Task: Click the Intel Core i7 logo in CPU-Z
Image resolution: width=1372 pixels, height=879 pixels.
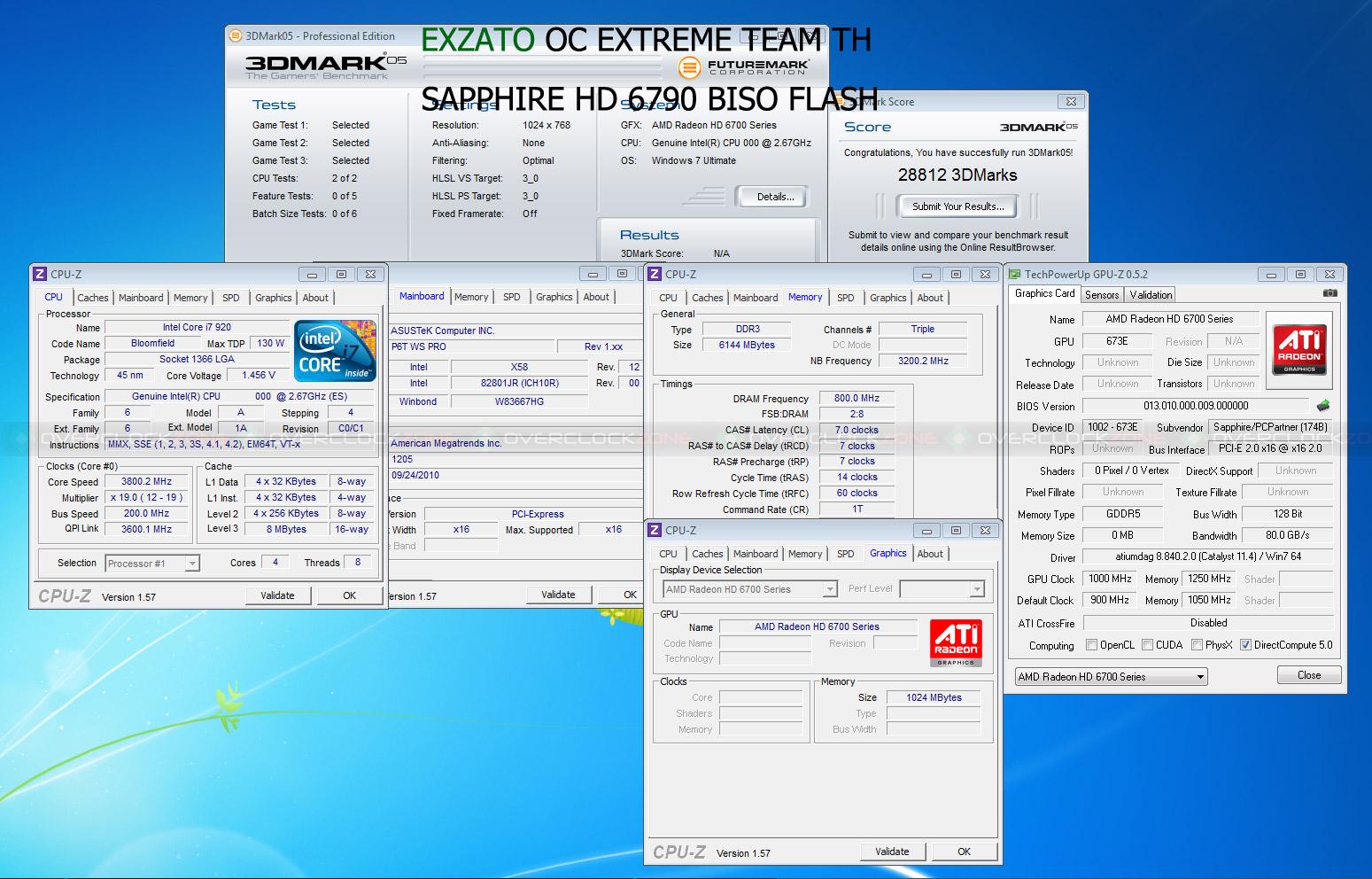Action: tap(334, 350)
